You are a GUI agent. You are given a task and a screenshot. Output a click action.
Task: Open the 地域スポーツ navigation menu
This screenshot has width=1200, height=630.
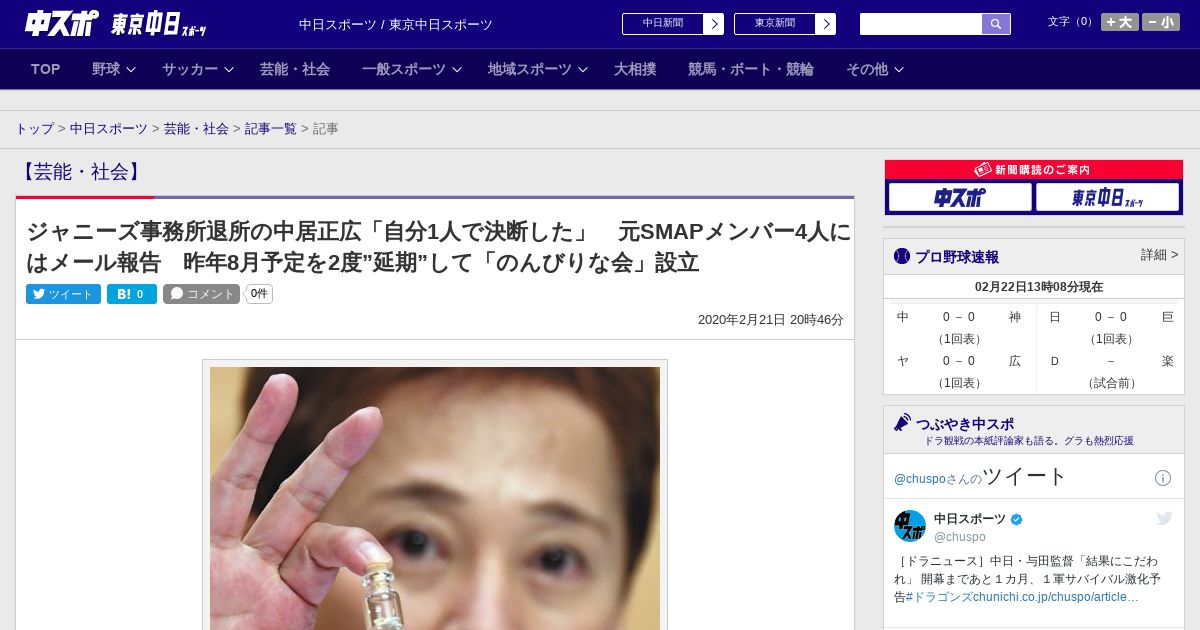(530, 69)
